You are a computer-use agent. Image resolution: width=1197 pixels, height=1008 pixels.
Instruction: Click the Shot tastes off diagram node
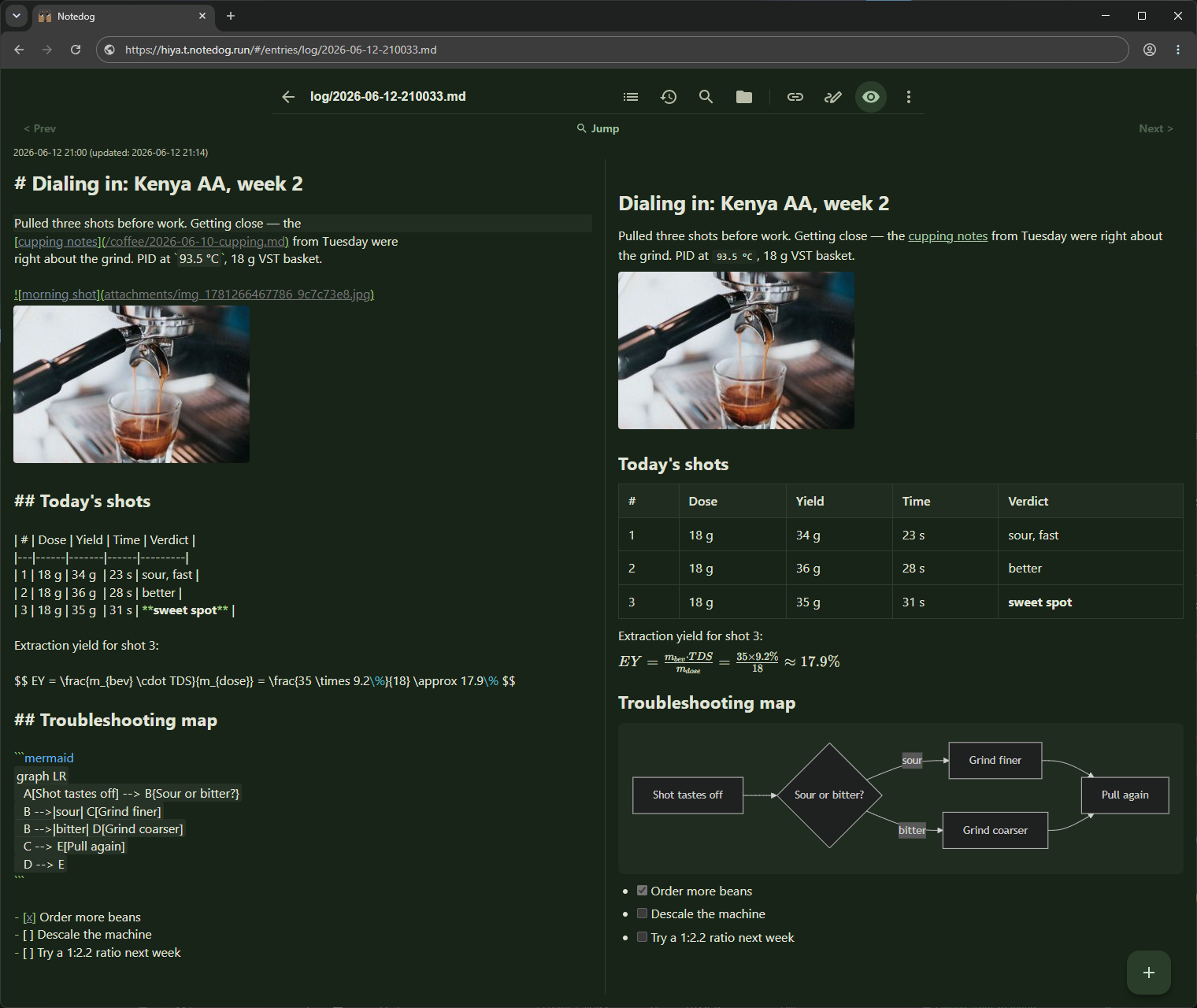tap(687, 795)
